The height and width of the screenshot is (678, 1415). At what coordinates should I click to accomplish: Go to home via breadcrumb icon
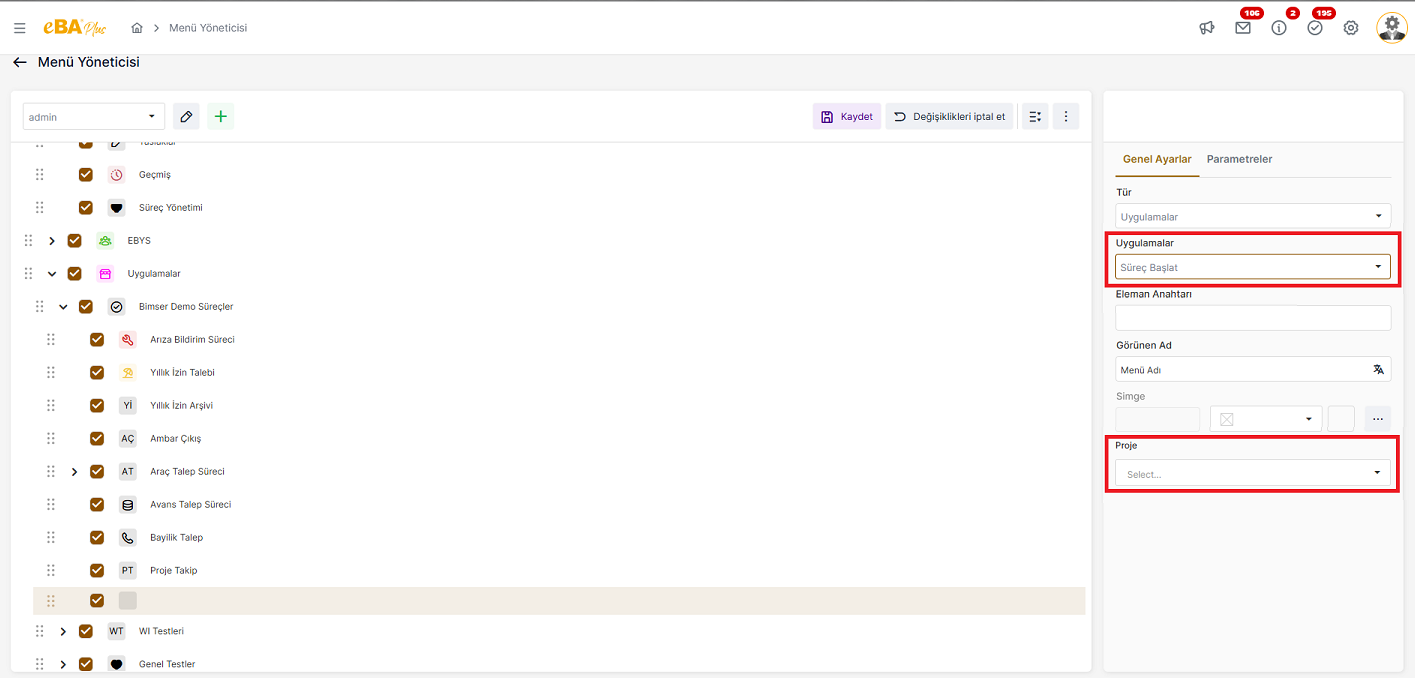pos(137,28)
